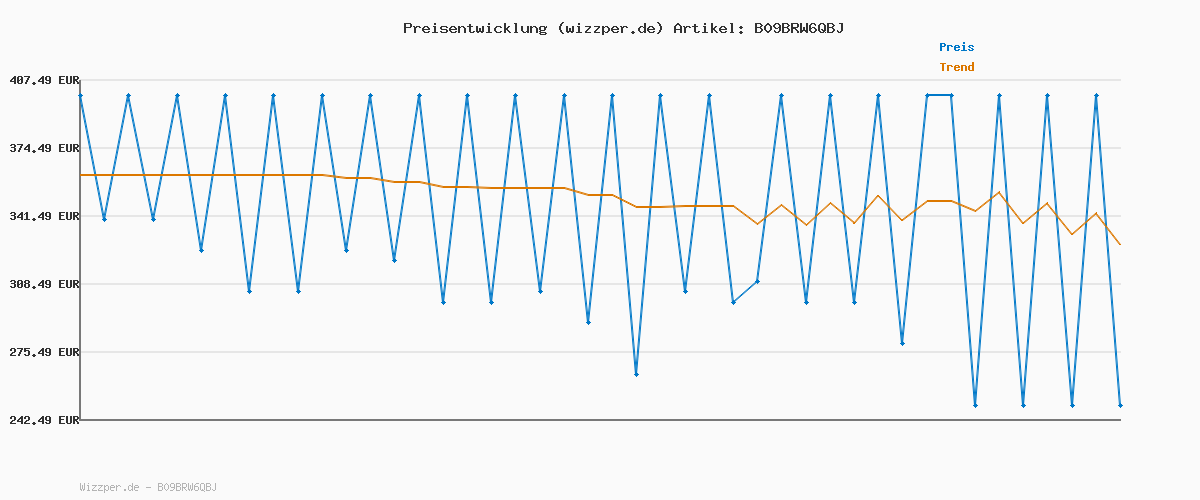
Task: Click the right end of the orange trend line
Action: (1120, 244)
